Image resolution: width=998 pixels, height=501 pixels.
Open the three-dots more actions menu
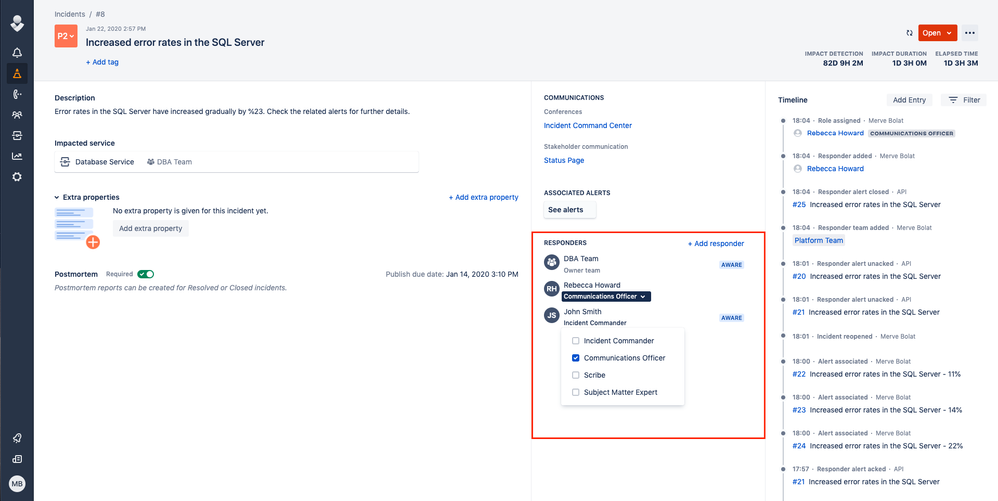point(969,33)
